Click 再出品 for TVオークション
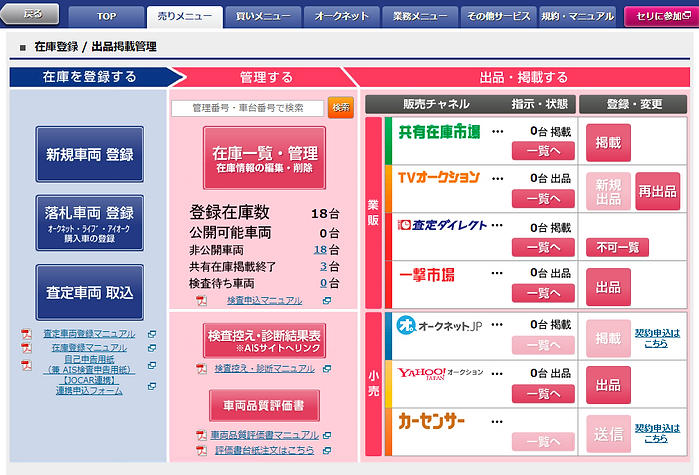The width and height of the screenshot is (699, 475). click(658, 191)
